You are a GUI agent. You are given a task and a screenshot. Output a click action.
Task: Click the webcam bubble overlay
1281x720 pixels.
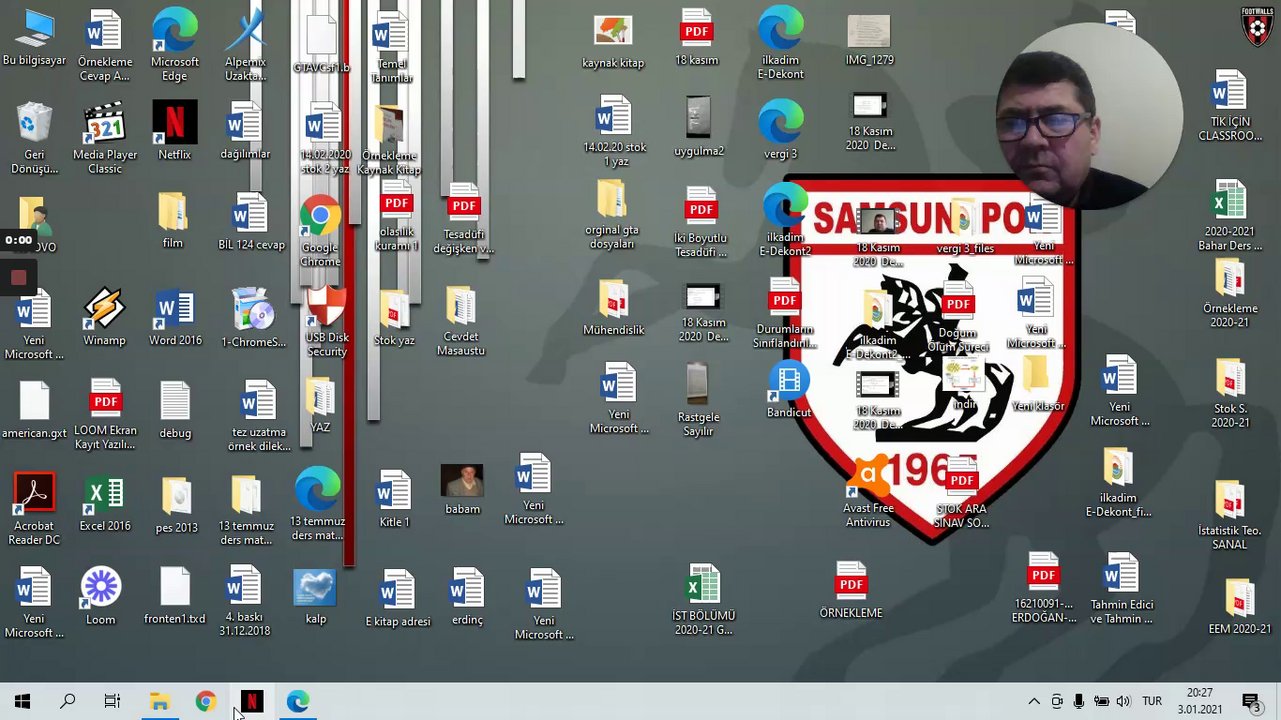(x=1090, y=115)
